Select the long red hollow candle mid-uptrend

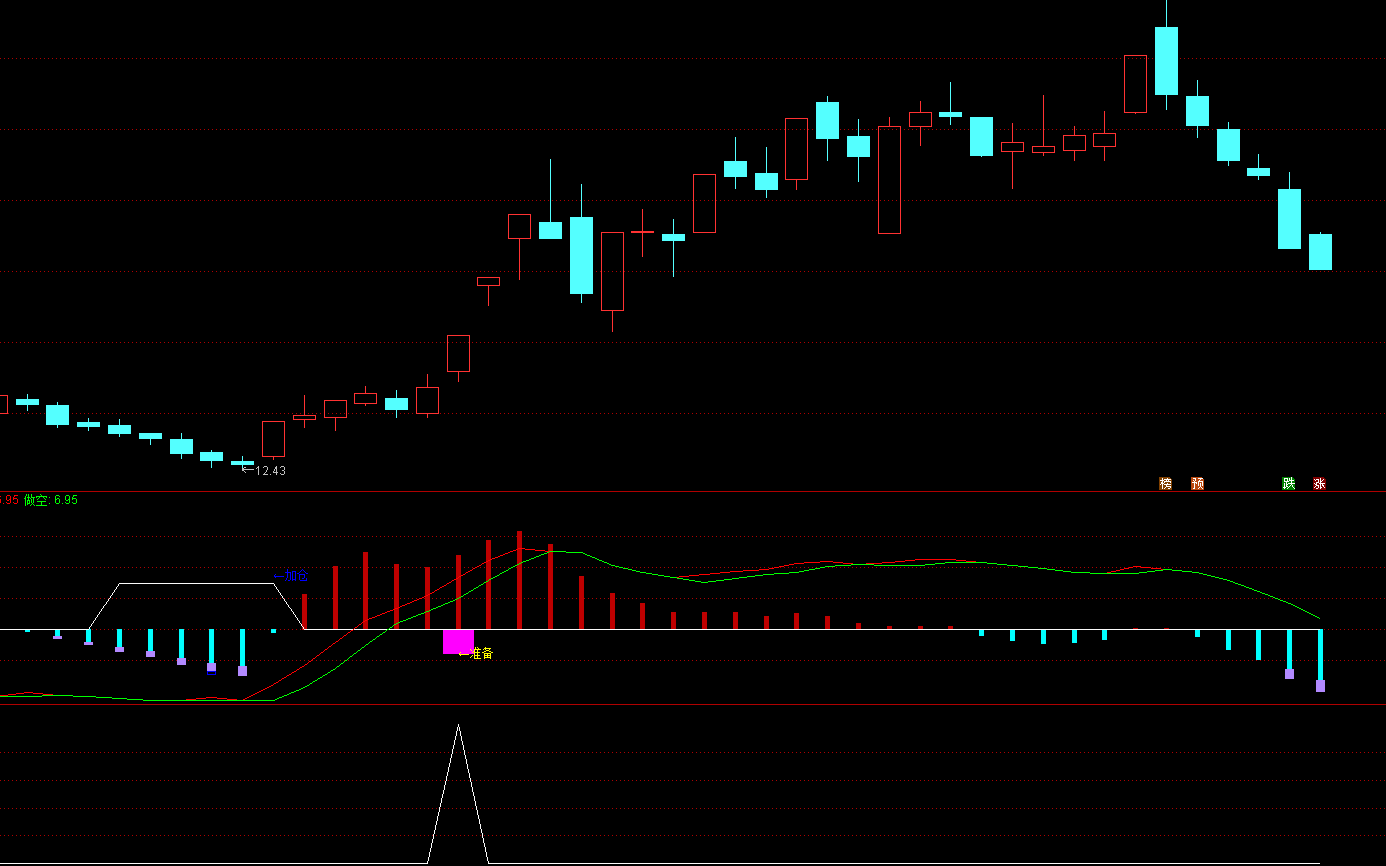click(x=889, y=179)
